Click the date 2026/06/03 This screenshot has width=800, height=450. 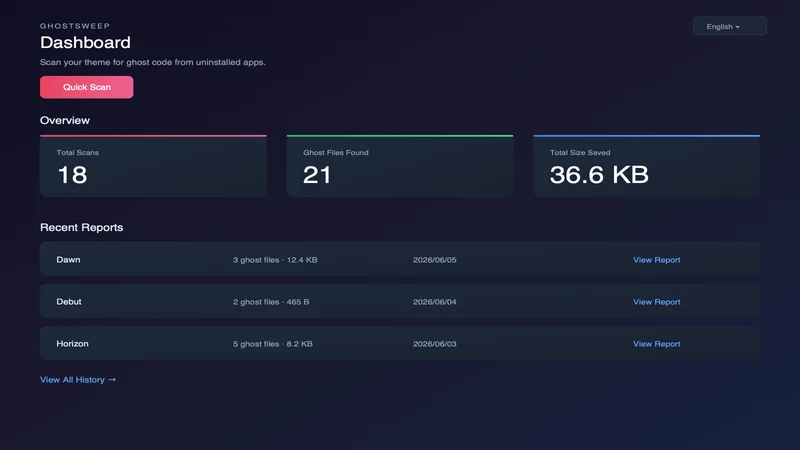435,344
